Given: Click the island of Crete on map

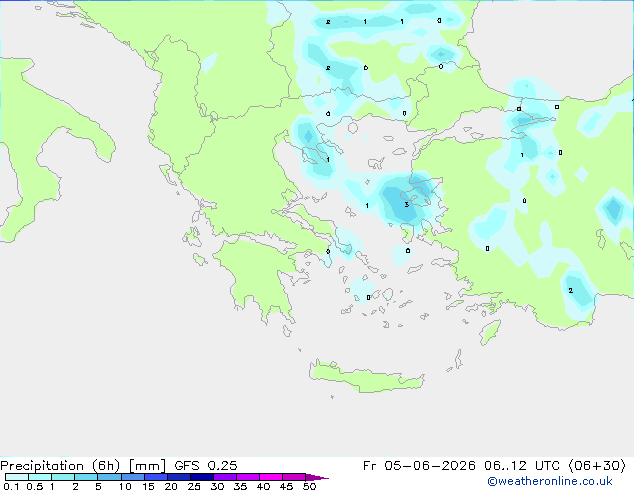Looking at the screenshot, I should [366, 376].
